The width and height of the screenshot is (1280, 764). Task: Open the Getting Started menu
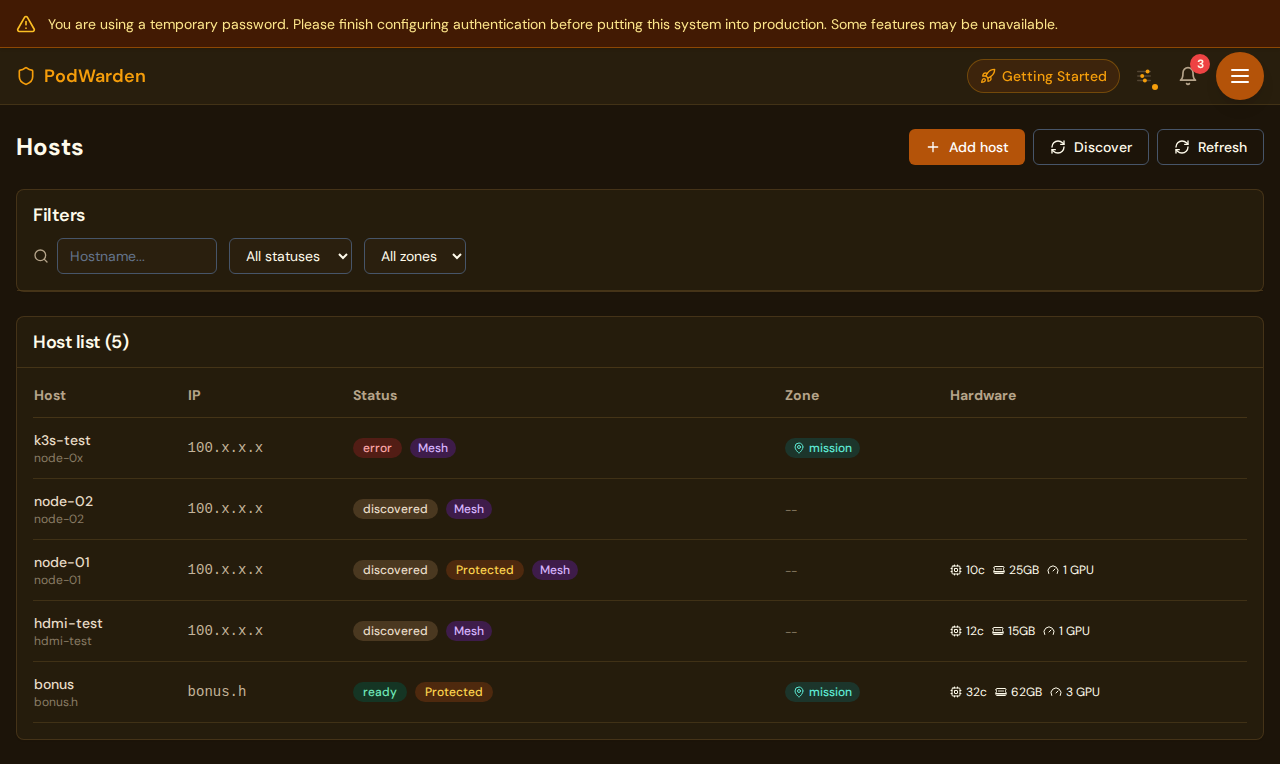1043,76
